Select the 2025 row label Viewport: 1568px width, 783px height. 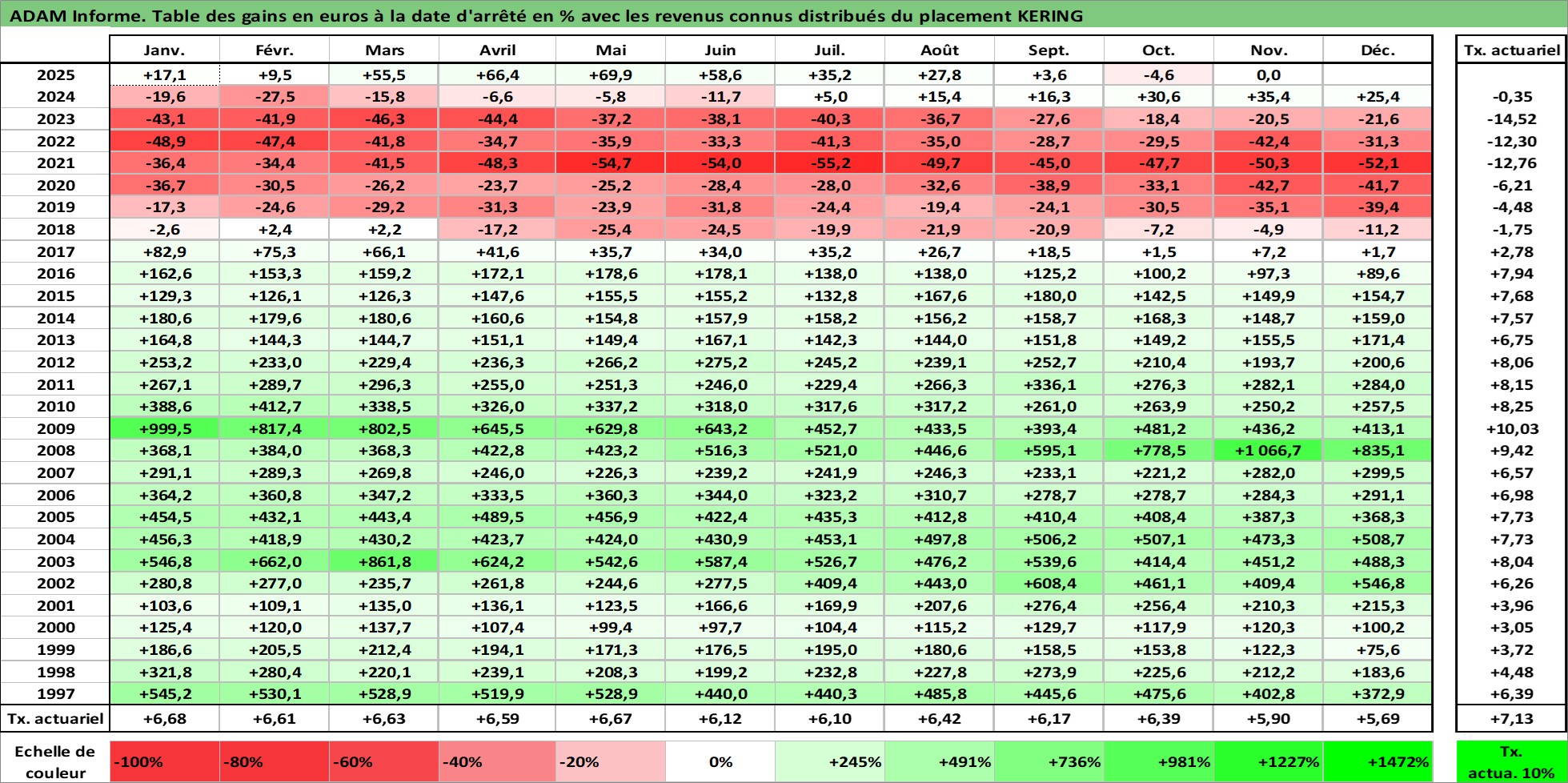[x=55, y=74]
